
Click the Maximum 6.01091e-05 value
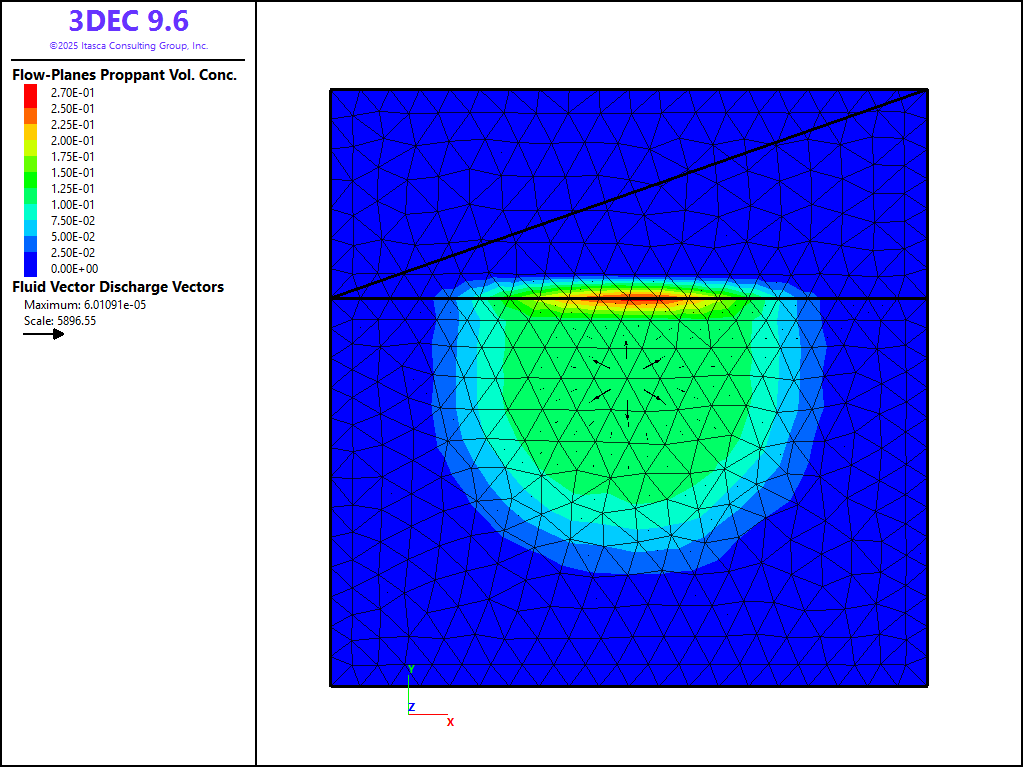(85, 305)
